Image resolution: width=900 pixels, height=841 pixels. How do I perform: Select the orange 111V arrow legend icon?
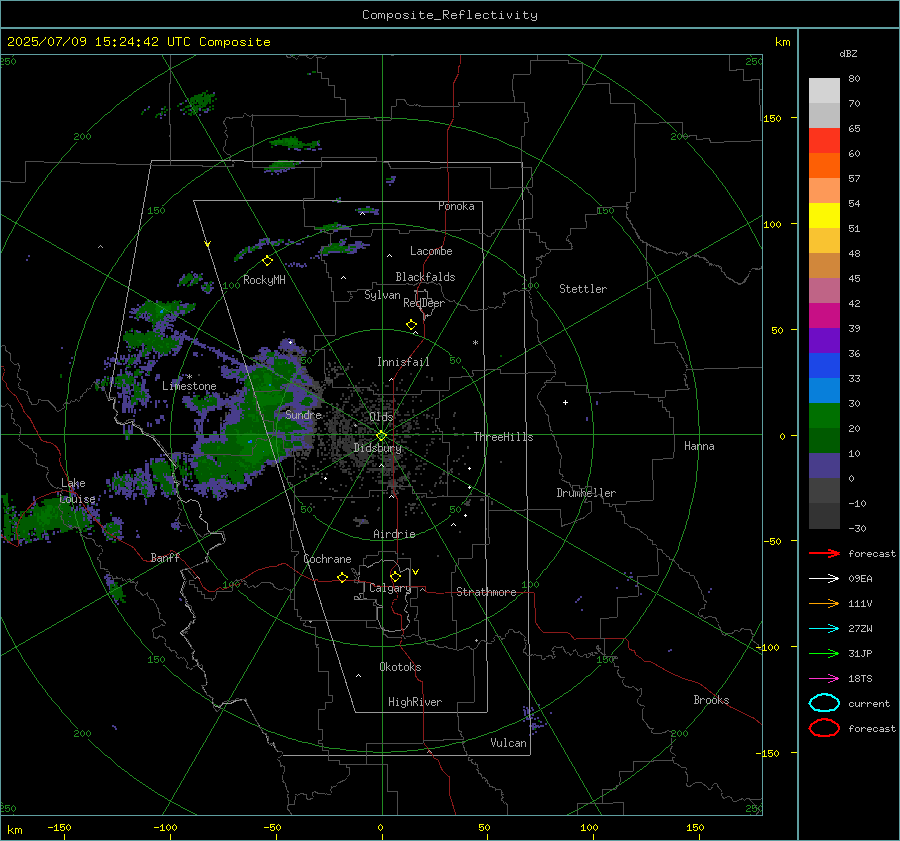(x=824, y=603)
